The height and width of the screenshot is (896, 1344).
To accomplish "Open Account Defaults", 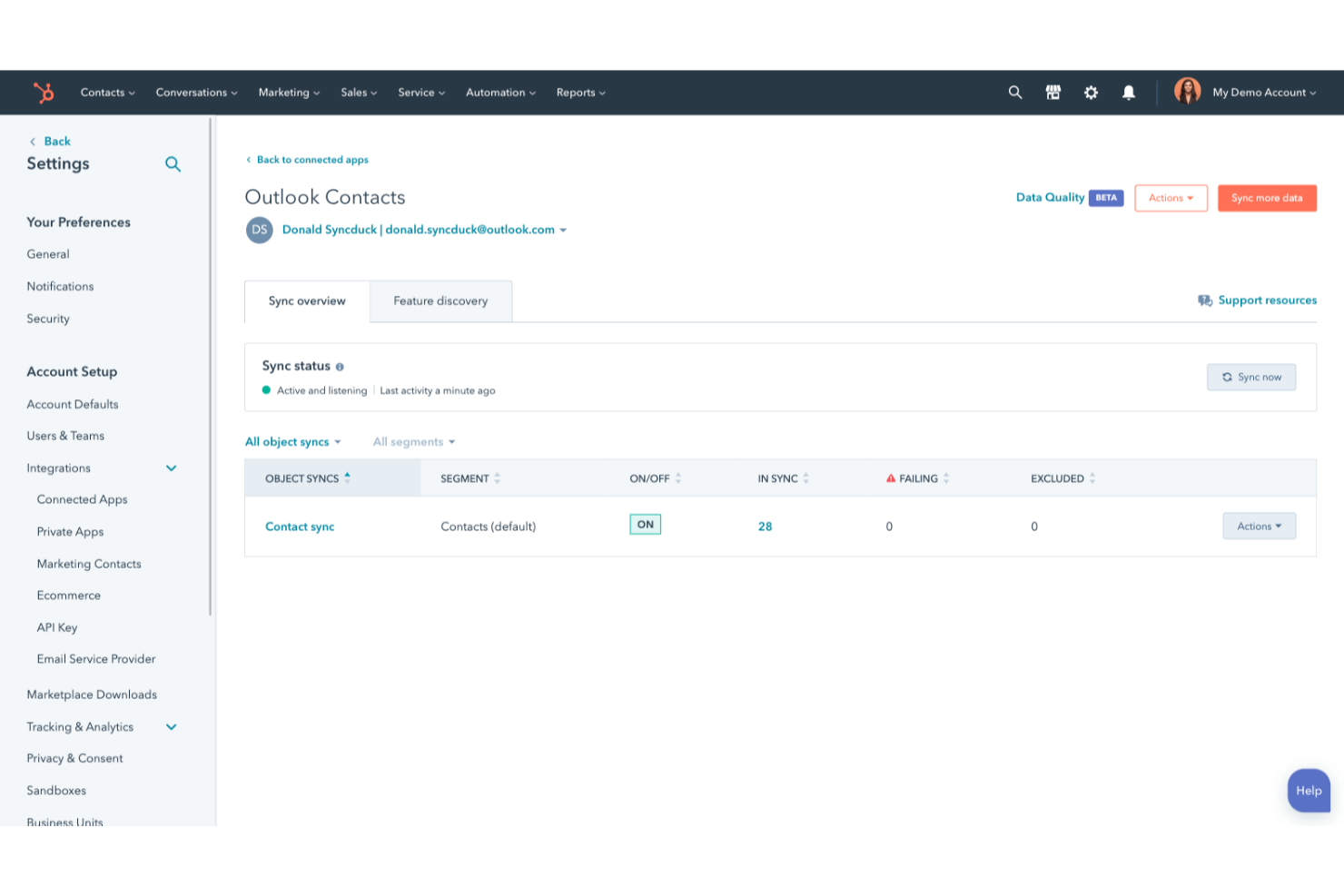I will click(73, 405).
